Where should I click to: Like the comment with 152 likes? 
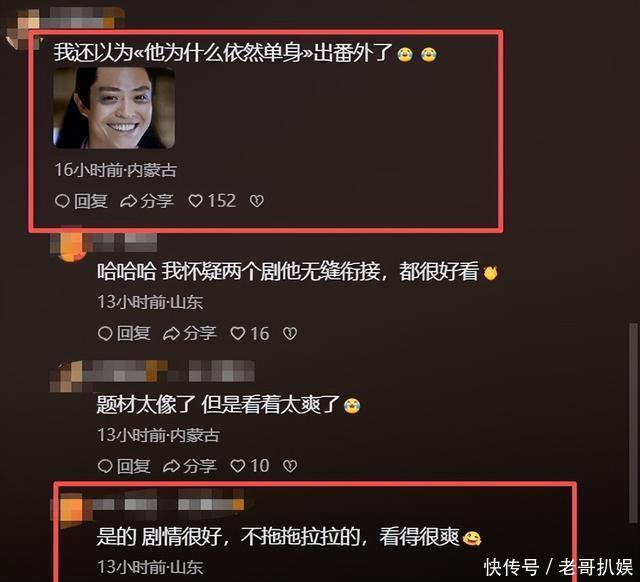pos(212,201)
